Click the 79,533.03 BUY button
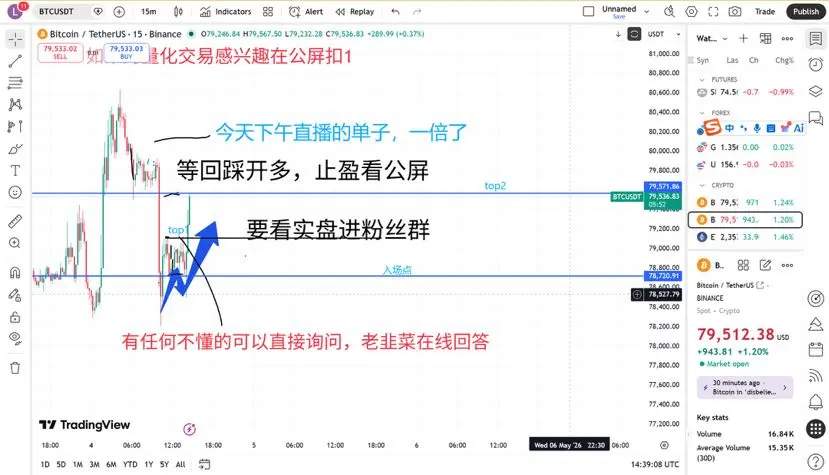Screen dimensions: 829x475 click(x=126, y=52)
